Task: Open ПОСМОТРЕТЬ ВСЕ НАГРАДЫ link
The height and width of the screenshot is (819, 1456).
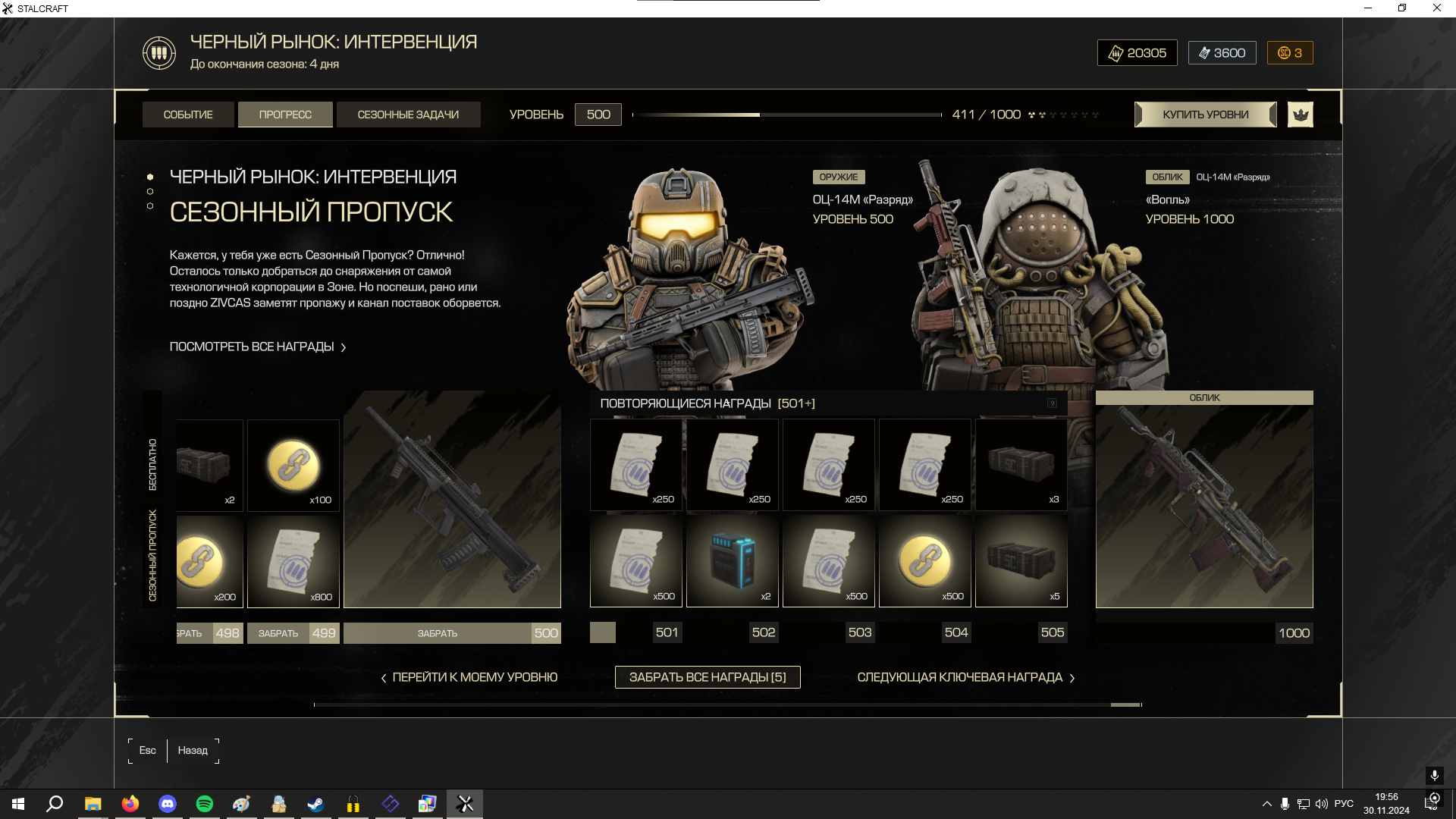Action: [258, 347]
